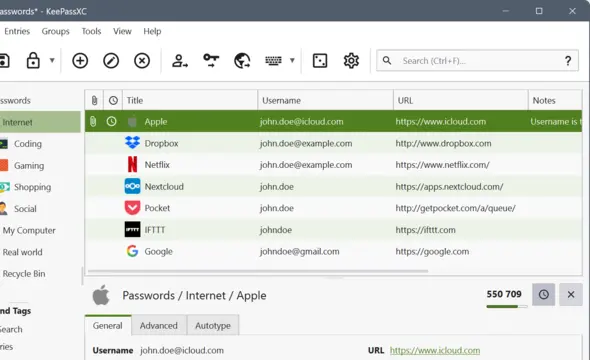Toggle TOTP display clock button in preview
This screenshot has height=360, width=590.
[543, 294]
